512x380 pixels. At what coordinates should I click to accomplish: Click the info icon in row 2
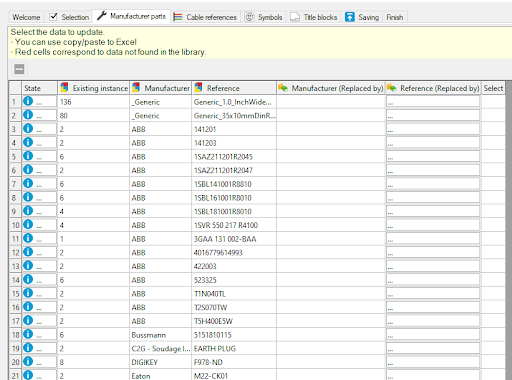pos(28,114)
